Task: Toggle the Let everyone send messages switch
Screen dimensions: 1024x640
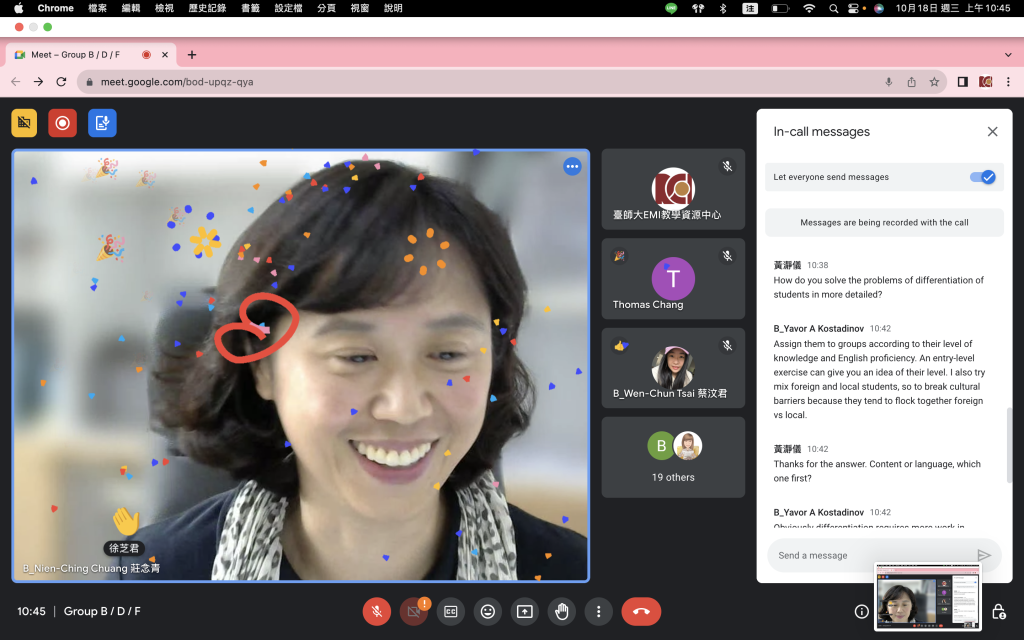Action: [x=982, y=177]
